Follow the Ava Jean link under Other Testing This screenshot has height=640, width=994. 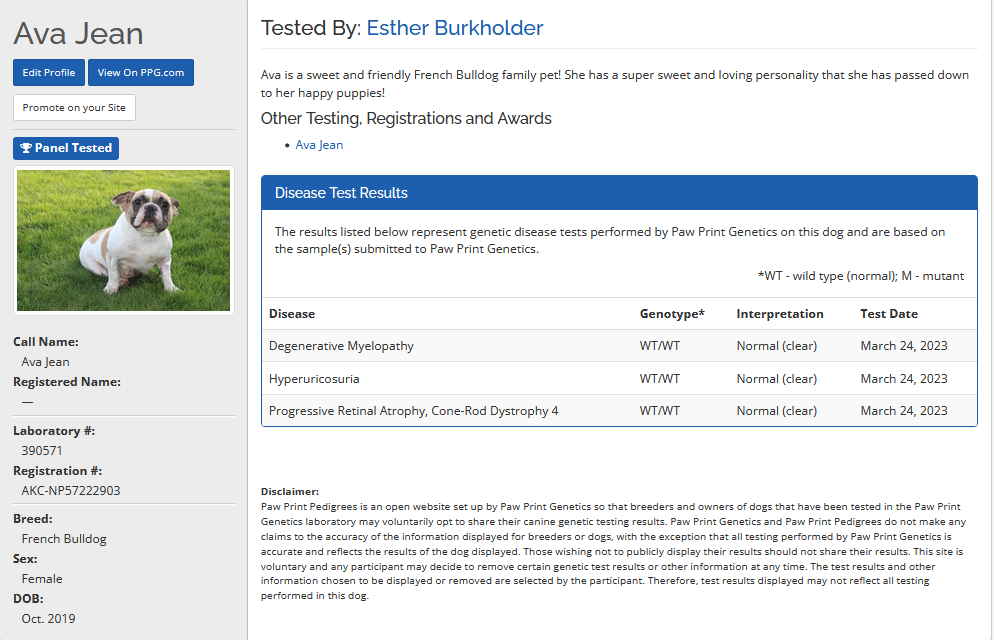pos(319,145)
